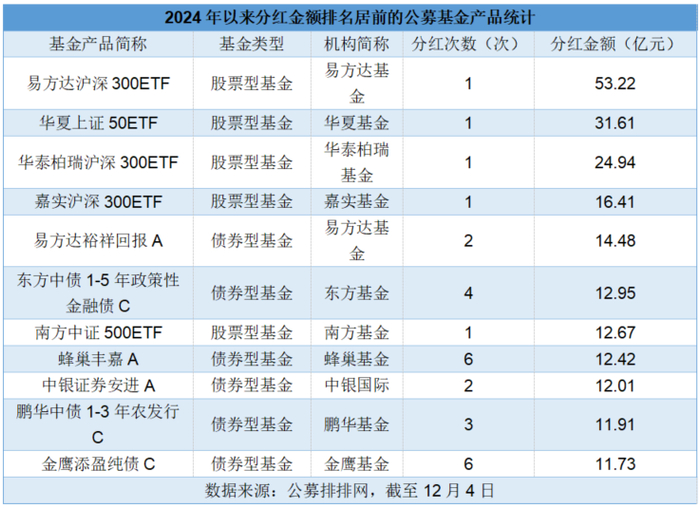Screen dimensions: 700x508
Task: Click the fund name 鹏华中债1-3年农发行C
Action: click(x=98, y=424)
